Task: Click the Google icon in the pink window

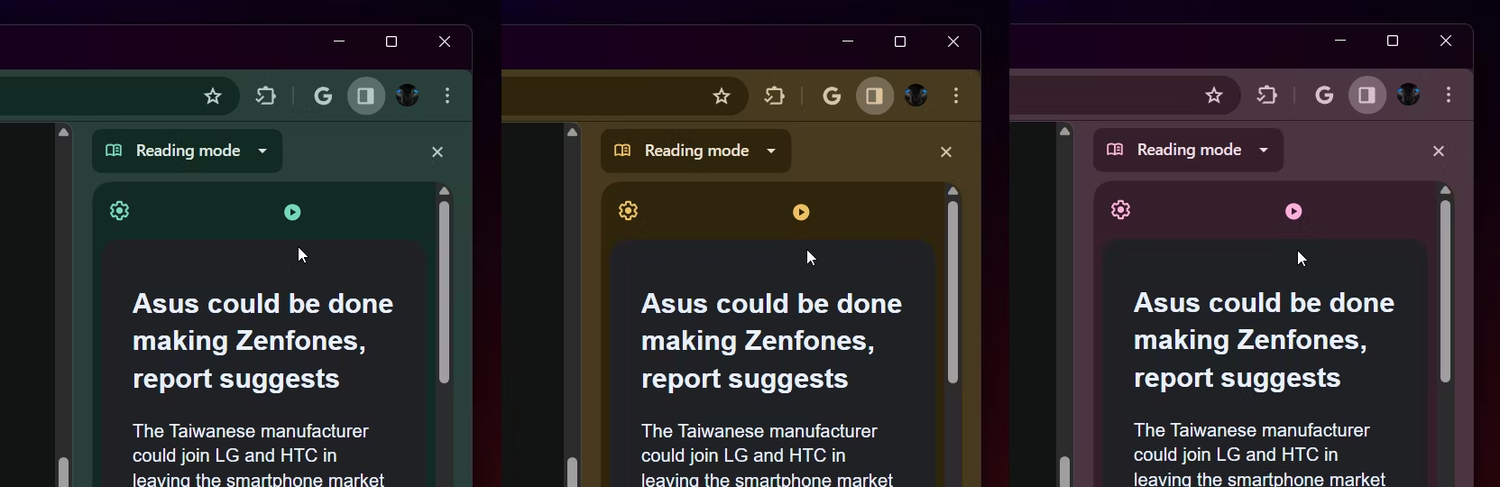Action: 1324,96
